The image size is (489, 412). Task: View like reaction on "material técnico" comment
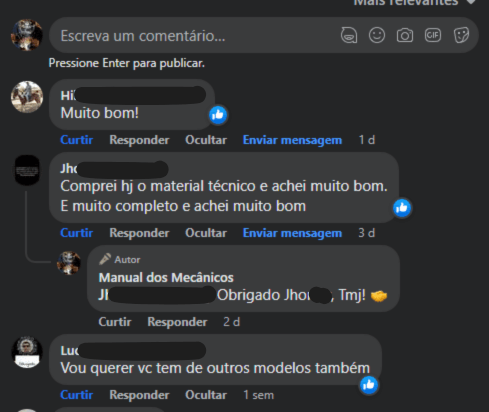[x=402, y=208]
